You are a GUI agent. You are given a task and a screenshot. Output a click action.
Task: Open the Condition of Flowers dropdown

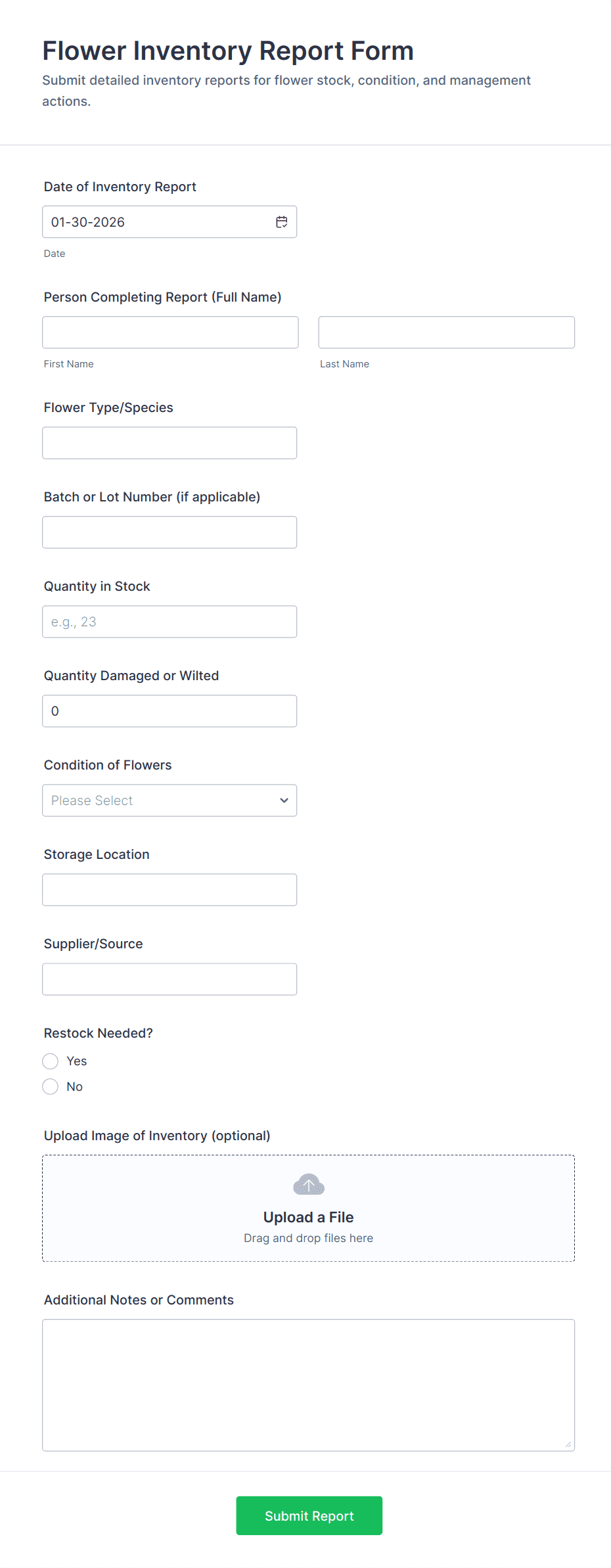pyautogui.click(x=169, y=800)
